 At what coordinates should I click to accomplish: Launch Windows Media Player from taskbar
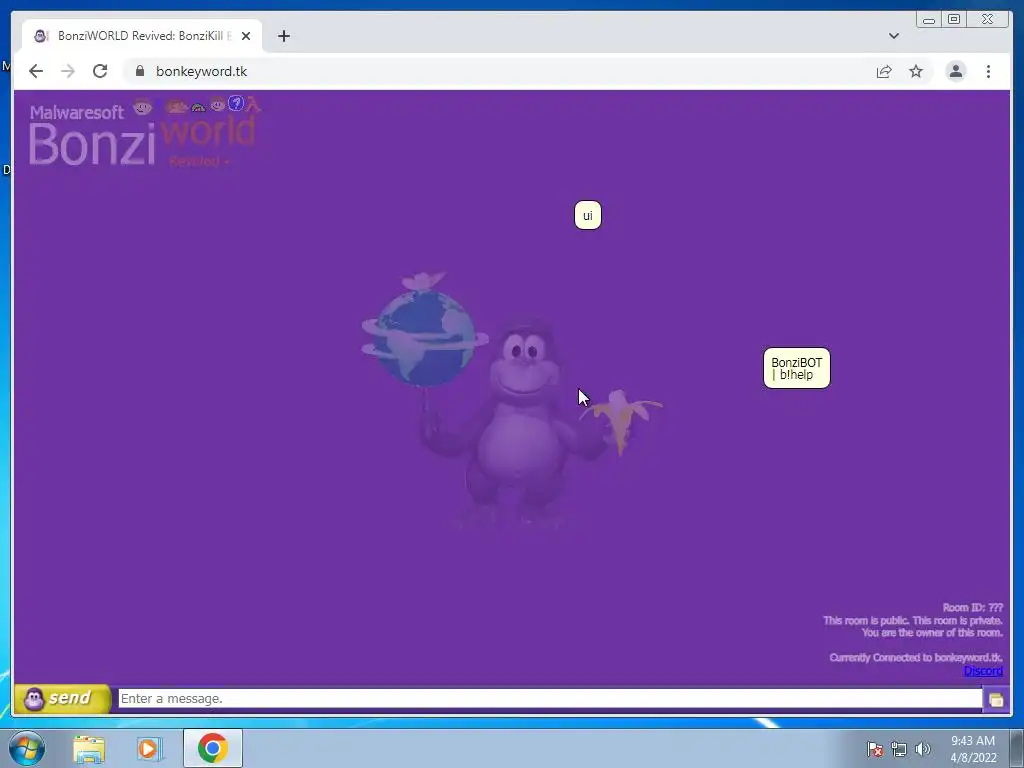(149, 748)
